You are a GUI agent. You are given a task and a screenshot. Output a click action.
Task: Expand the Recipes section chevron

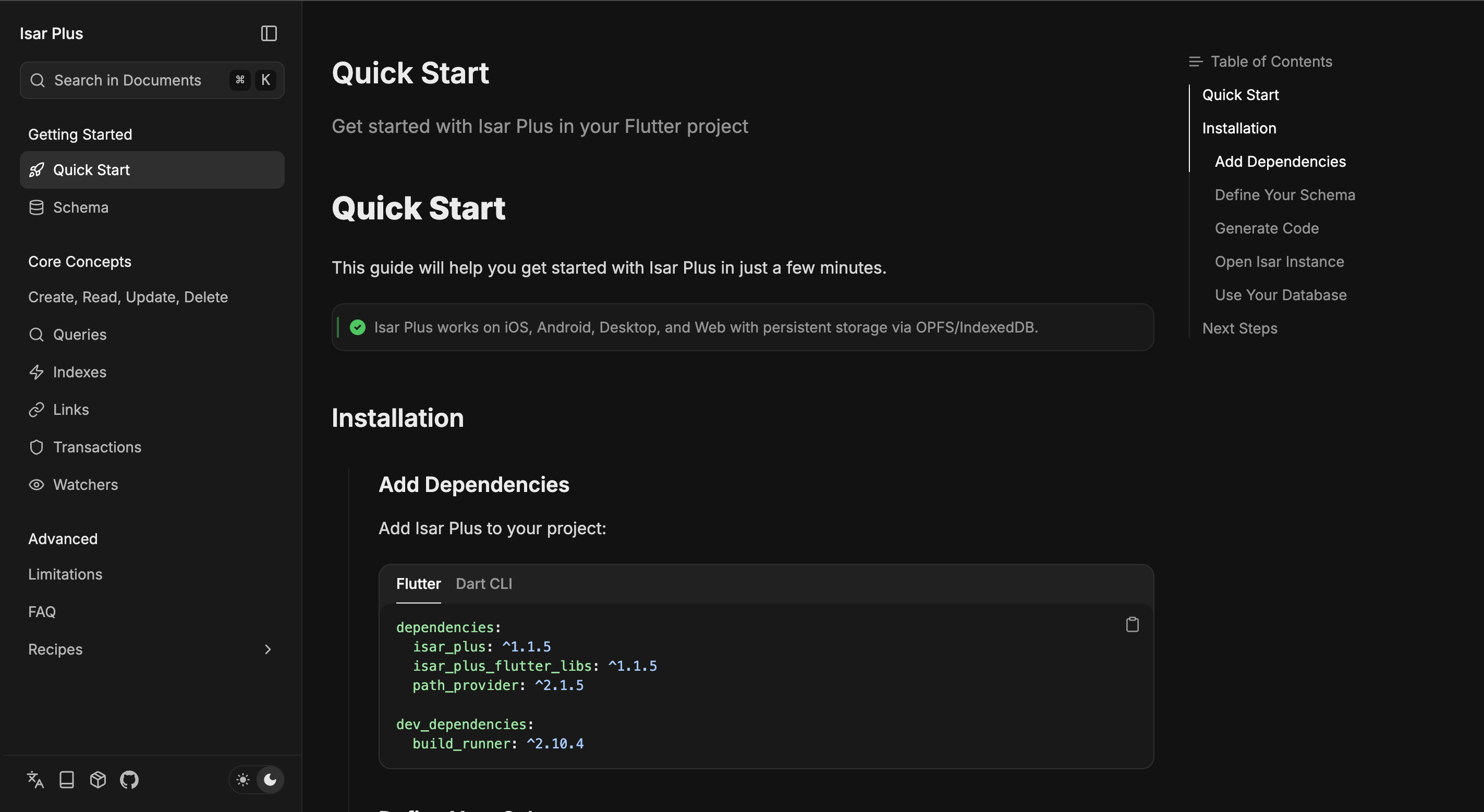coord(267,649)
